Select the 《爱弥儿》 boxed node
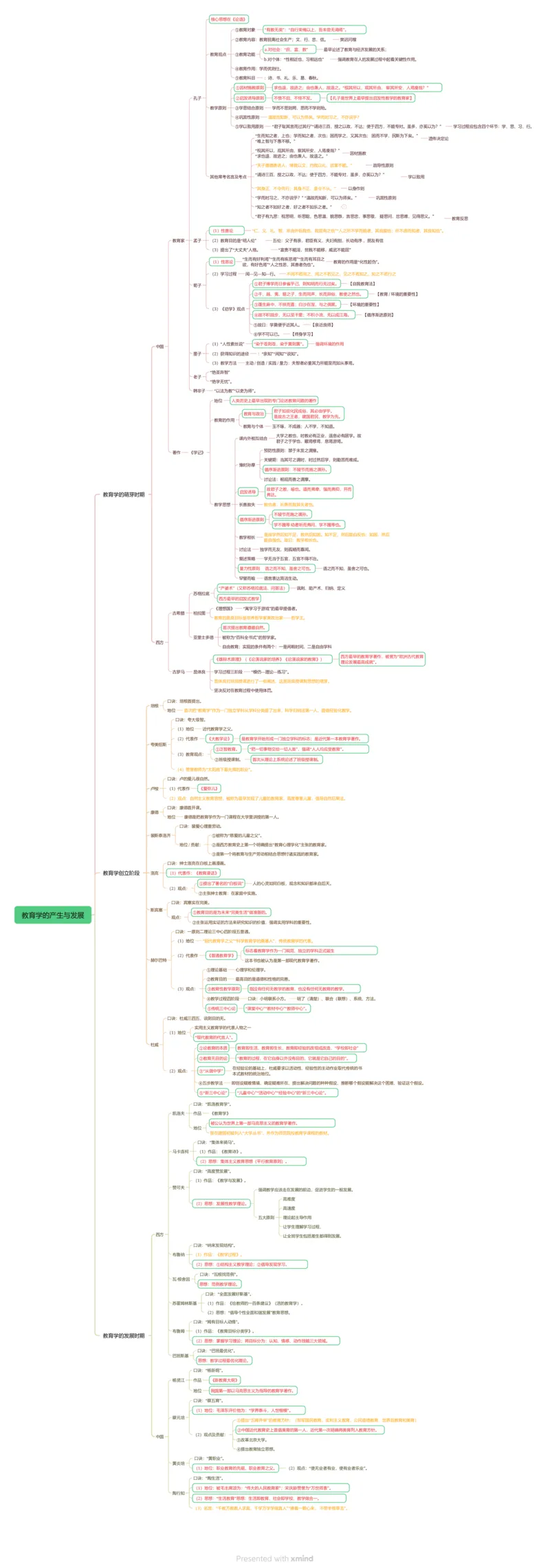Image resolution: width=550 pixels, height=1568 pixels. point(210,789)
